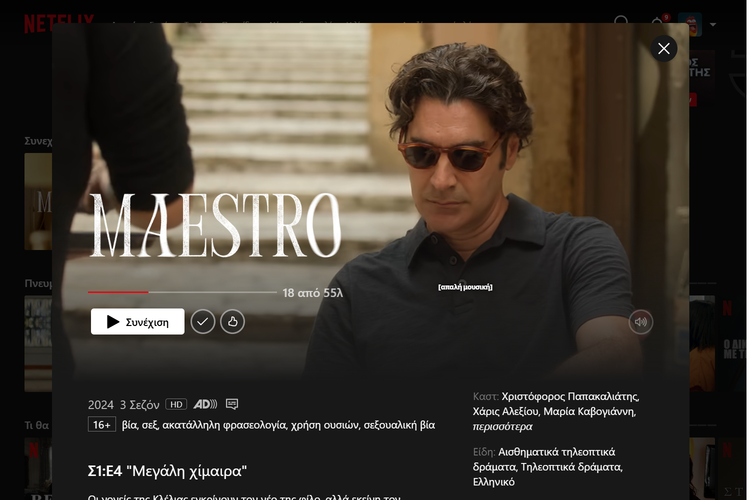
Task: Open cast member Μαρία Καβογιάννη
Action: (589, 411)
